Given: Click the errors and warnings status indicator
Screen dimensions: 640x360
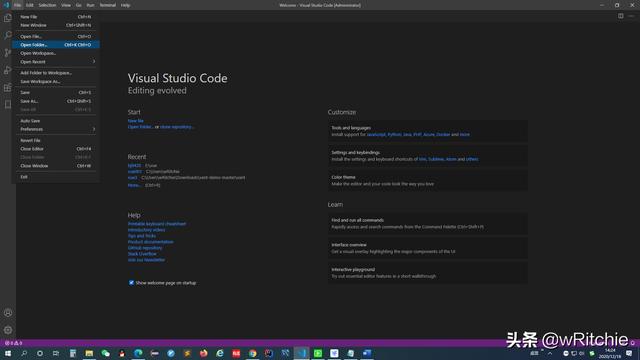Looking at the screenshot, I should point(13,343).
